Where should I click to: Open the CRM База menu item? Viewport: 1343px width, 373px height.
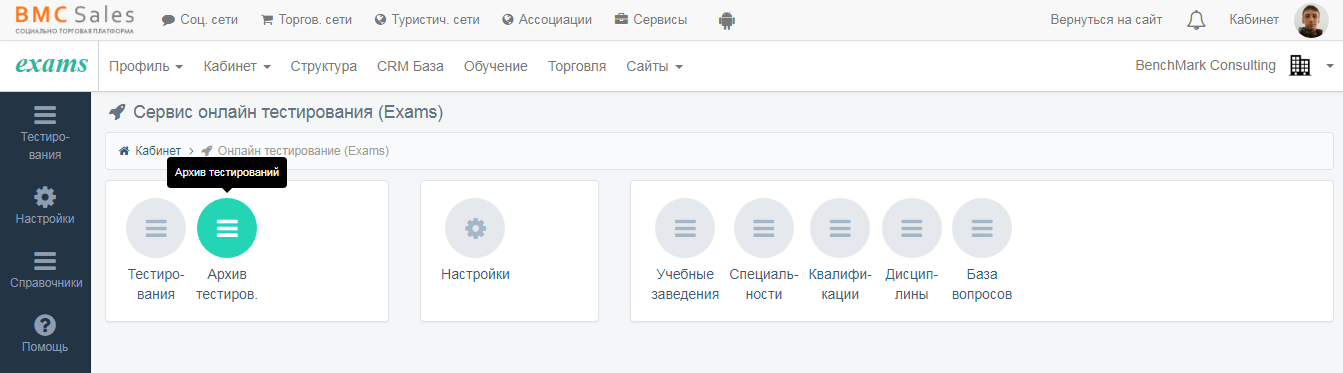(410, 66)
